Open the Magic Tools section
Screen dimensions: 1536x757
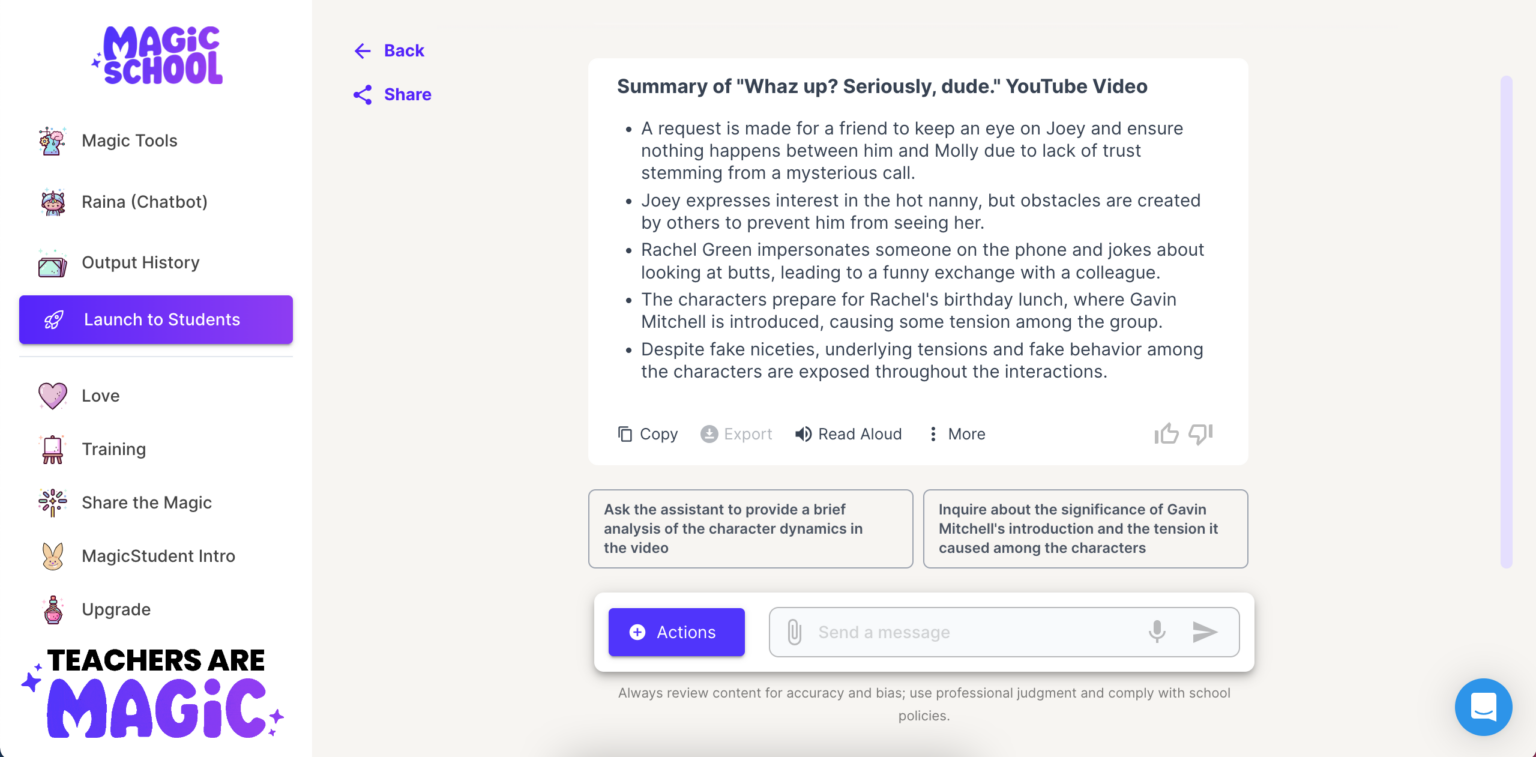coord(130,140)
